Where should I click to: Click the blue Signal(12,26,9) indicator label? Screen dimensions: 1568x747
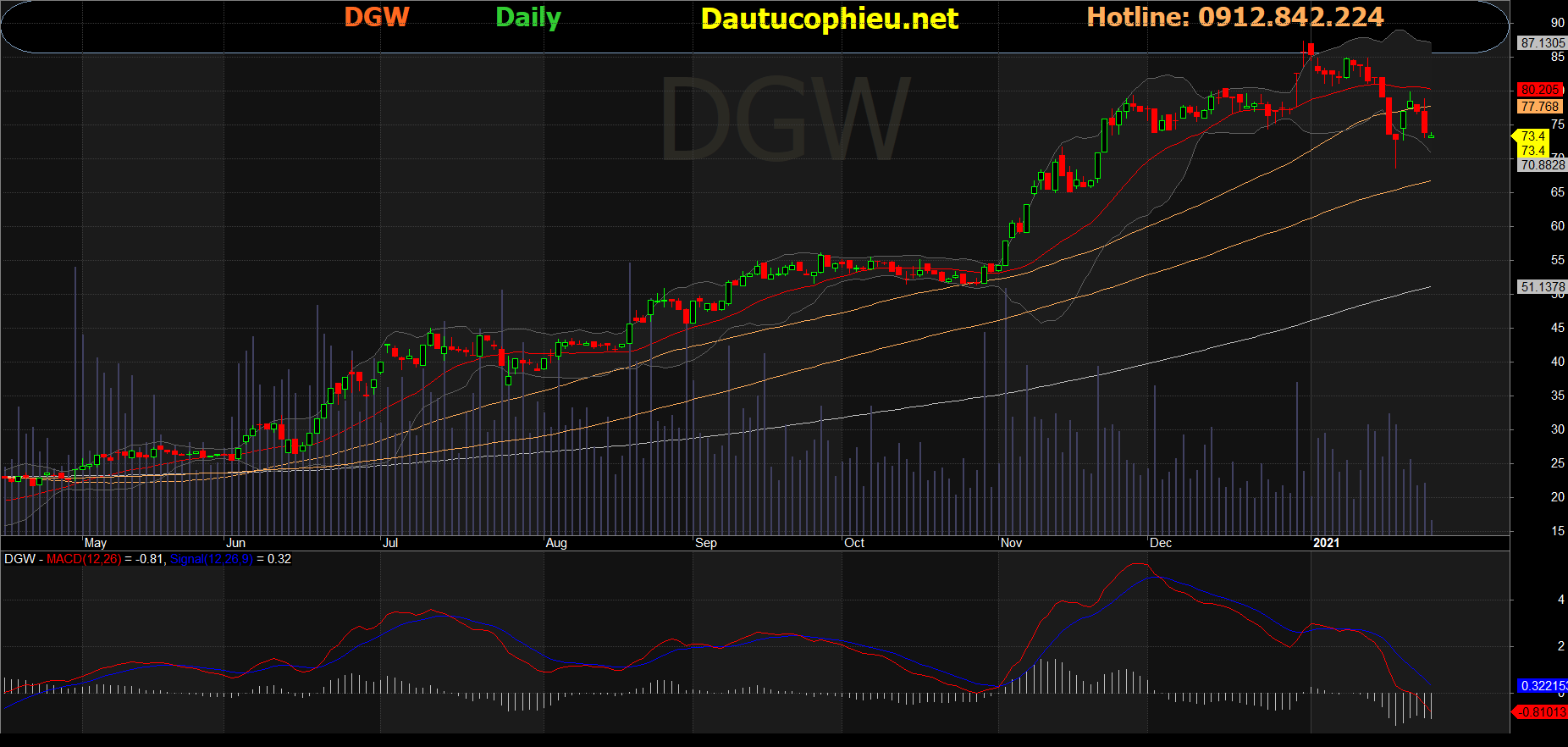(211, 559)
